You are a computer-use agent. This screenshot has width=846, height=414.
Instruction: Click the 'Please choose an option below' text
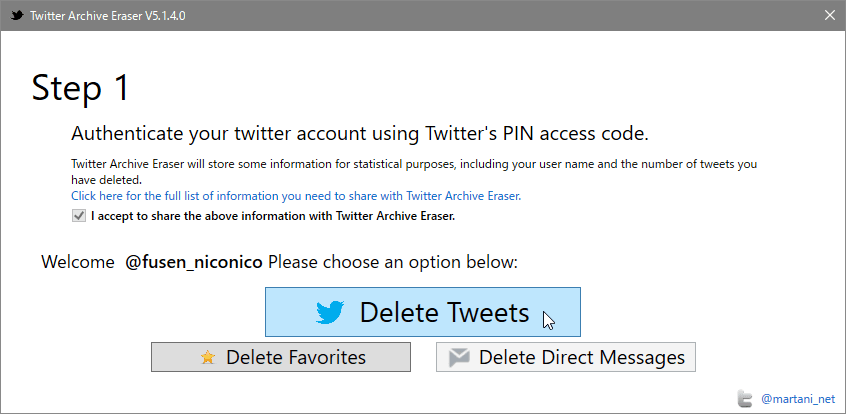[393, 263]
